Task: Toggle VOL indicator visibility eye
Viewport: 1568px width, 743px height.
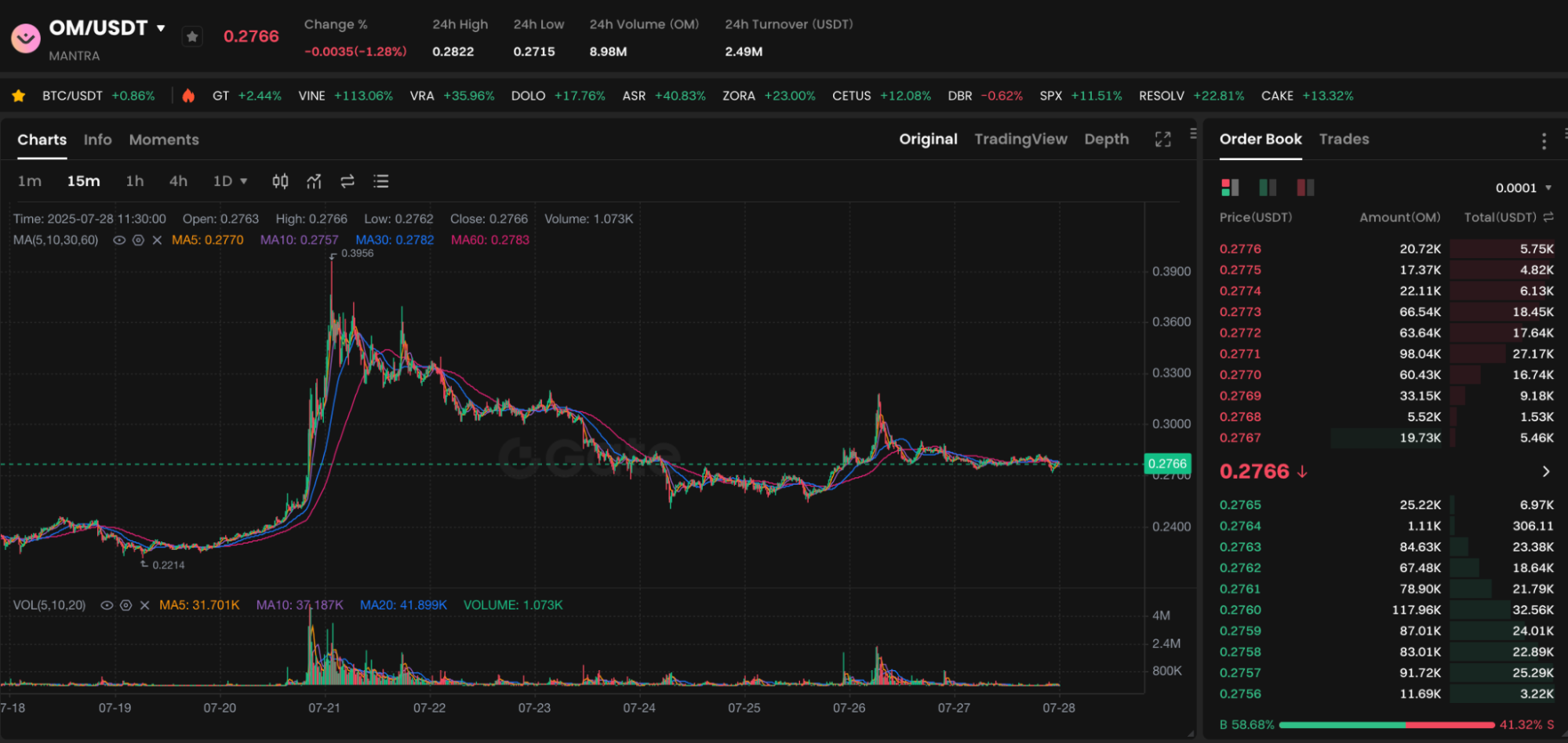Action: (x=107, y=606)
